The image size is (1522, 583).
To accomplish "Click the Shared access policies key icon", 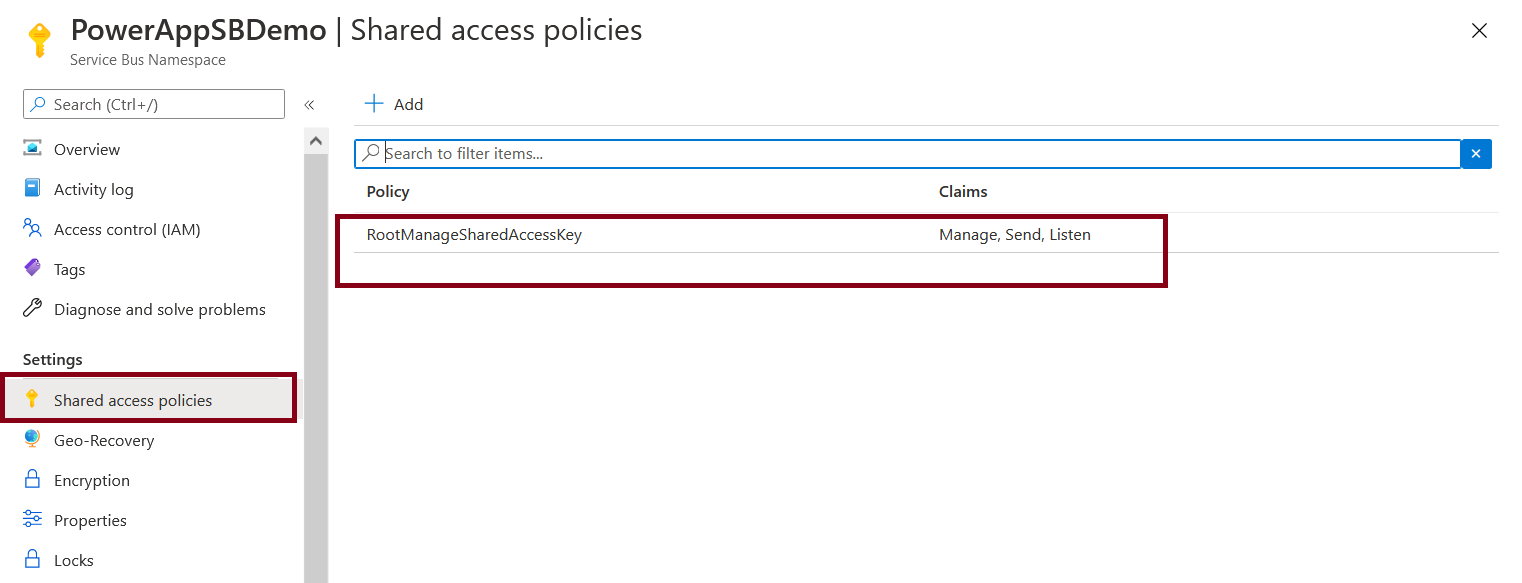I will tap(33, 399).
